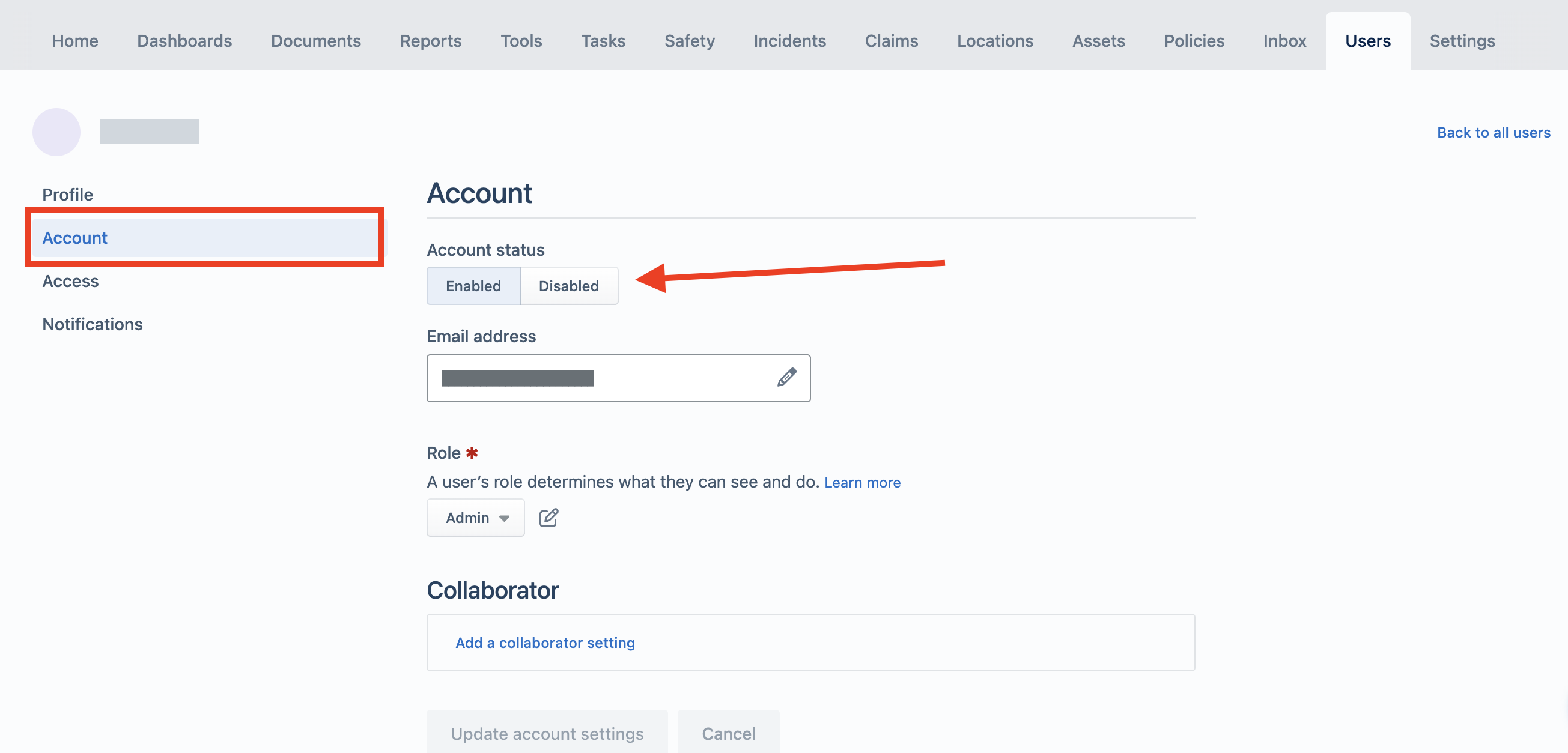Open the Incidents tab
Viewport: 1568px width, 753px height.
pyautogui.click(x=789, y=41)
